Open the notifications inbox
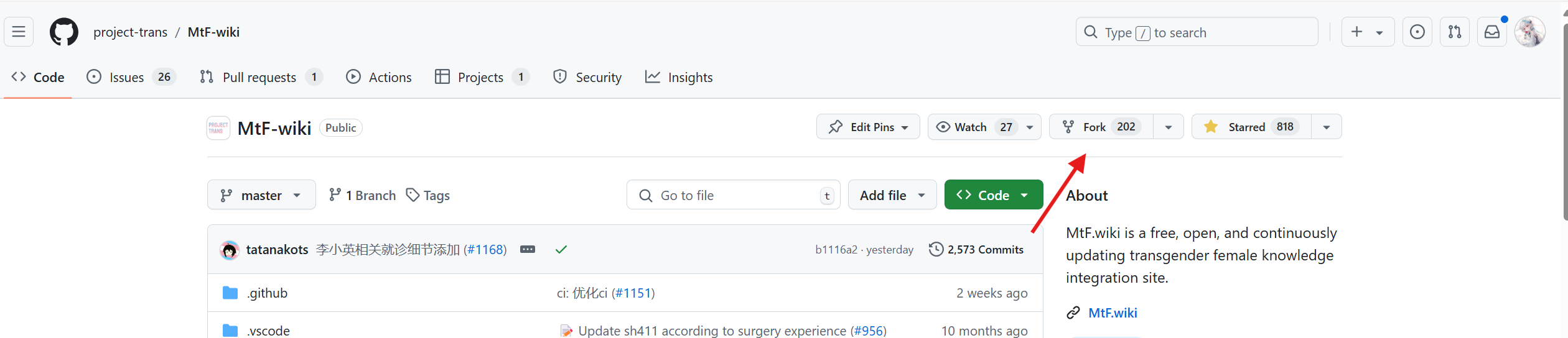 (1492, 32)
